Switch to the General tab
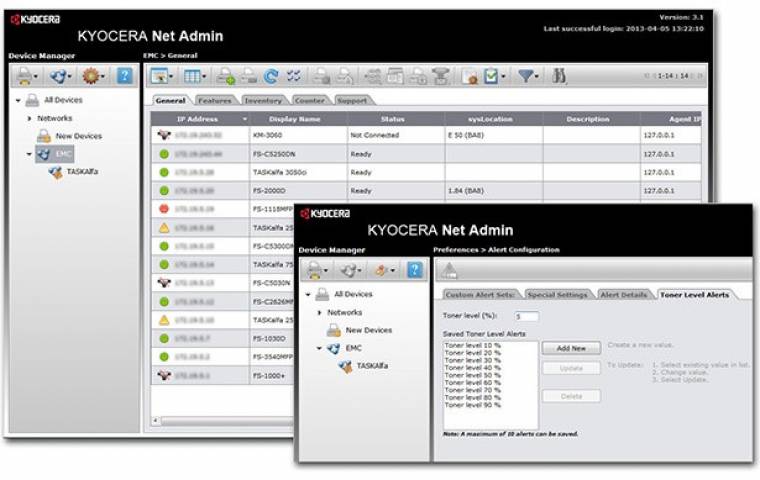The width and height of the screenshot is (760, 480). point(170,100)
